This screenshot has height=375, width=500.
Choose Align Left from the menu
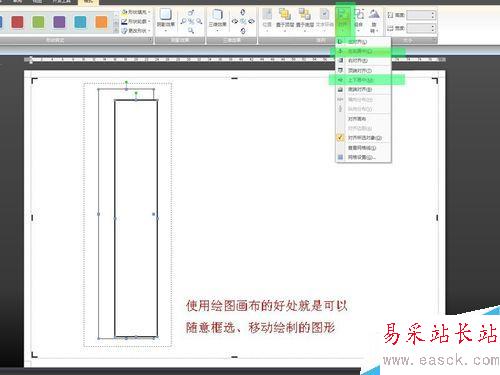[x=363, y=42]
